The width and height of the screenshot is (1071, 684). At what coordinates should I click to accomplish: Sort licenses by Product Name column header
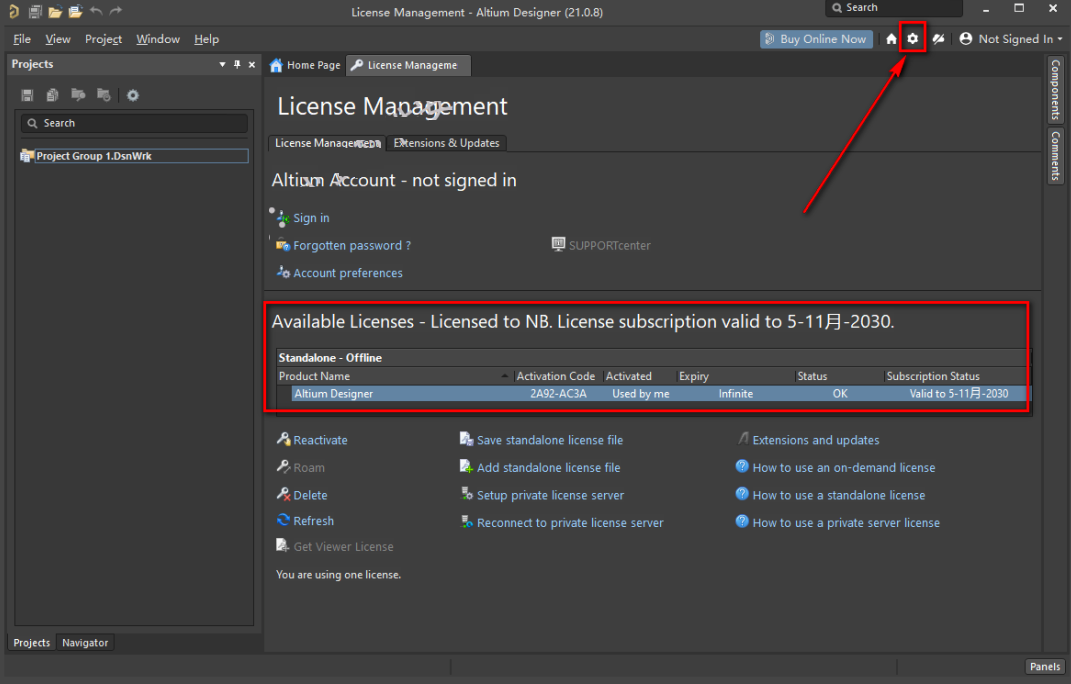(390, 376)
